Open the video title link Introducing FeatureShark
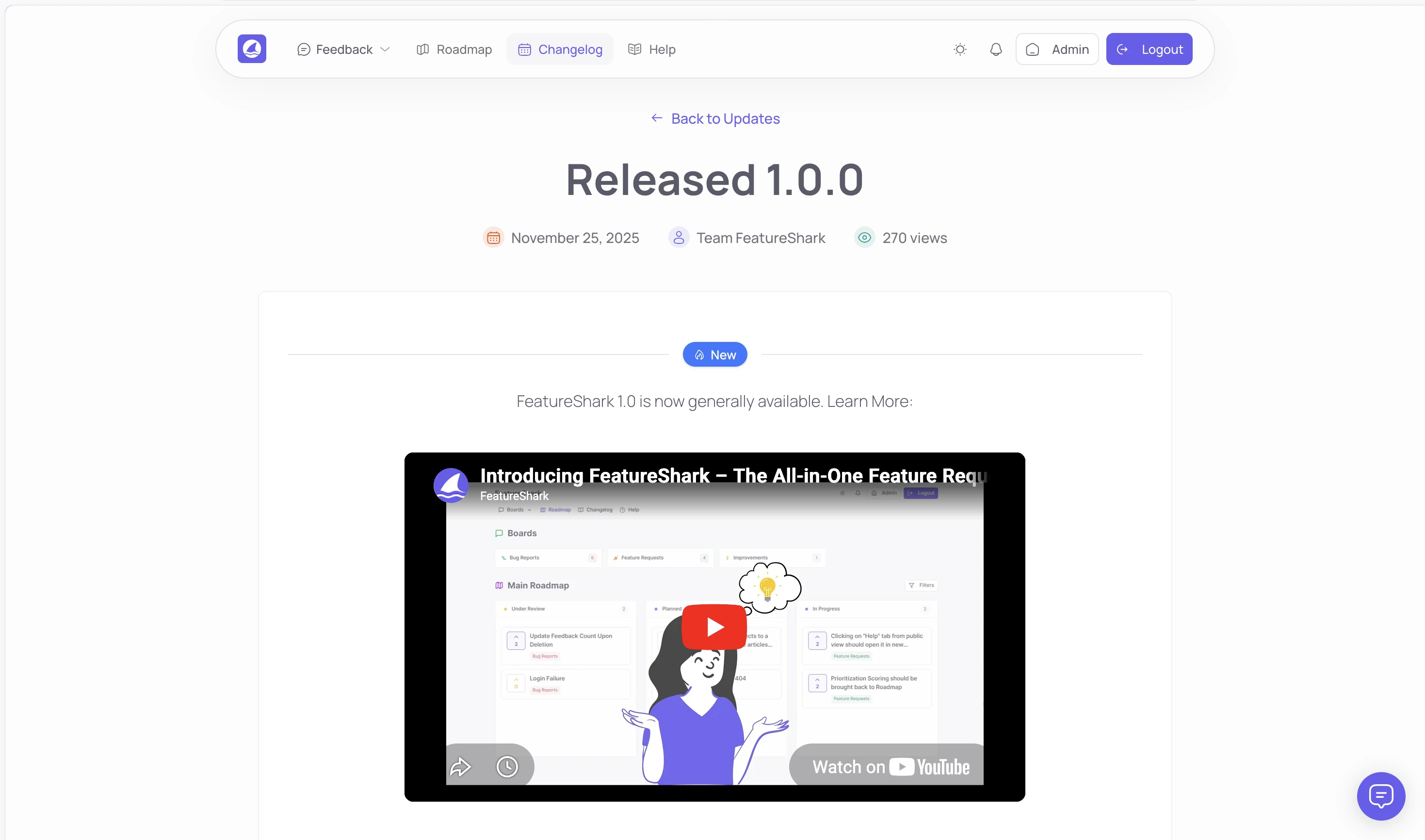Screen dimensions: 1425x840 [x=733, y=475]
